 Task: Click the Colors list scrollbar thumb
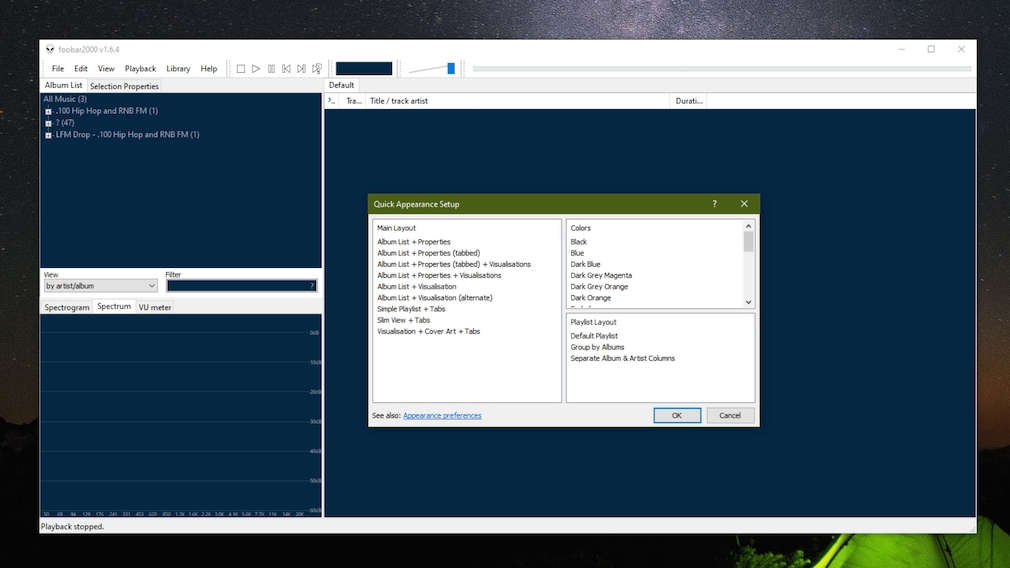click(x=748, y=241)
